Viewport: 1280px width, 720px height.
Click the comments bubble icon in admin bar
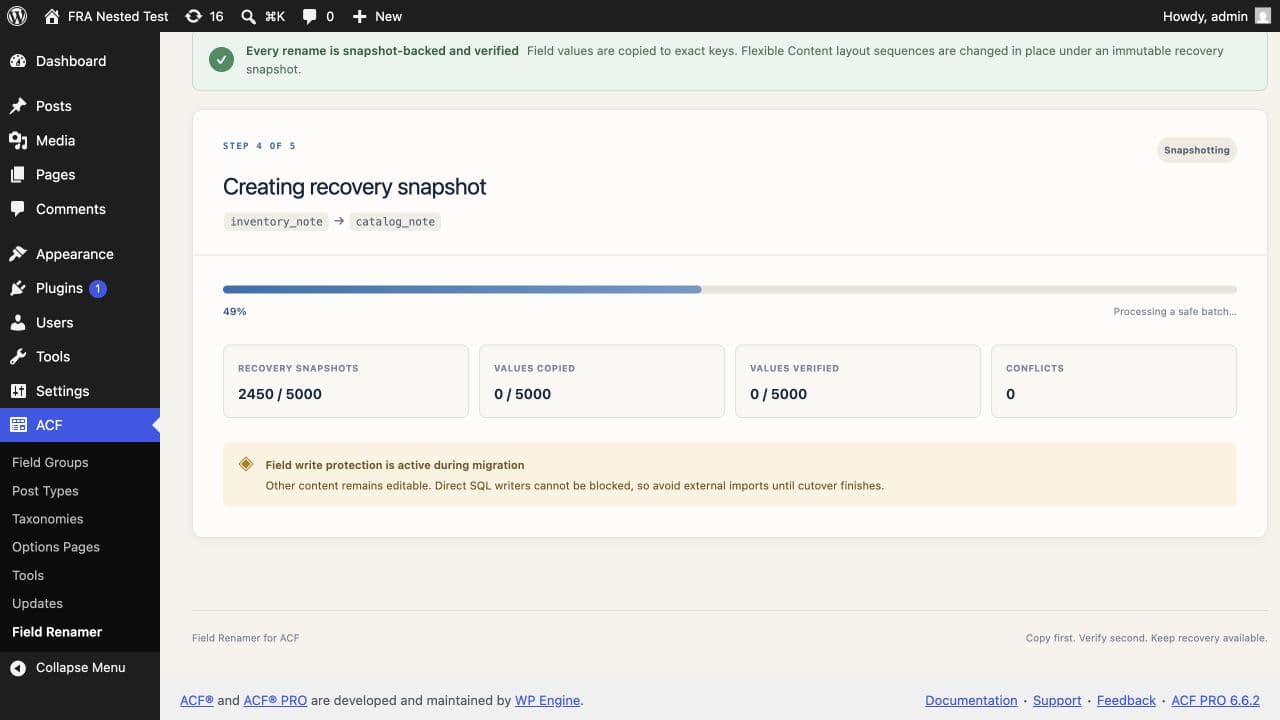(310, 16)
